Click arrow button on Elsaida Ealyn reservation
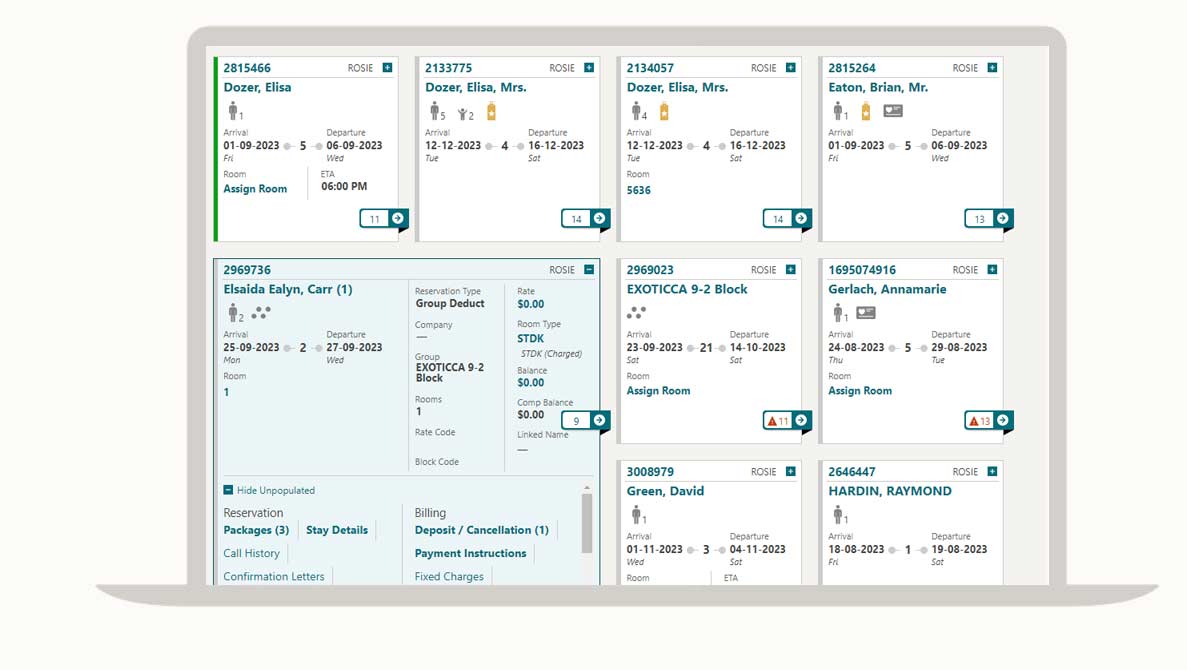The image size is (1187, 670). [x=599, y=421]
